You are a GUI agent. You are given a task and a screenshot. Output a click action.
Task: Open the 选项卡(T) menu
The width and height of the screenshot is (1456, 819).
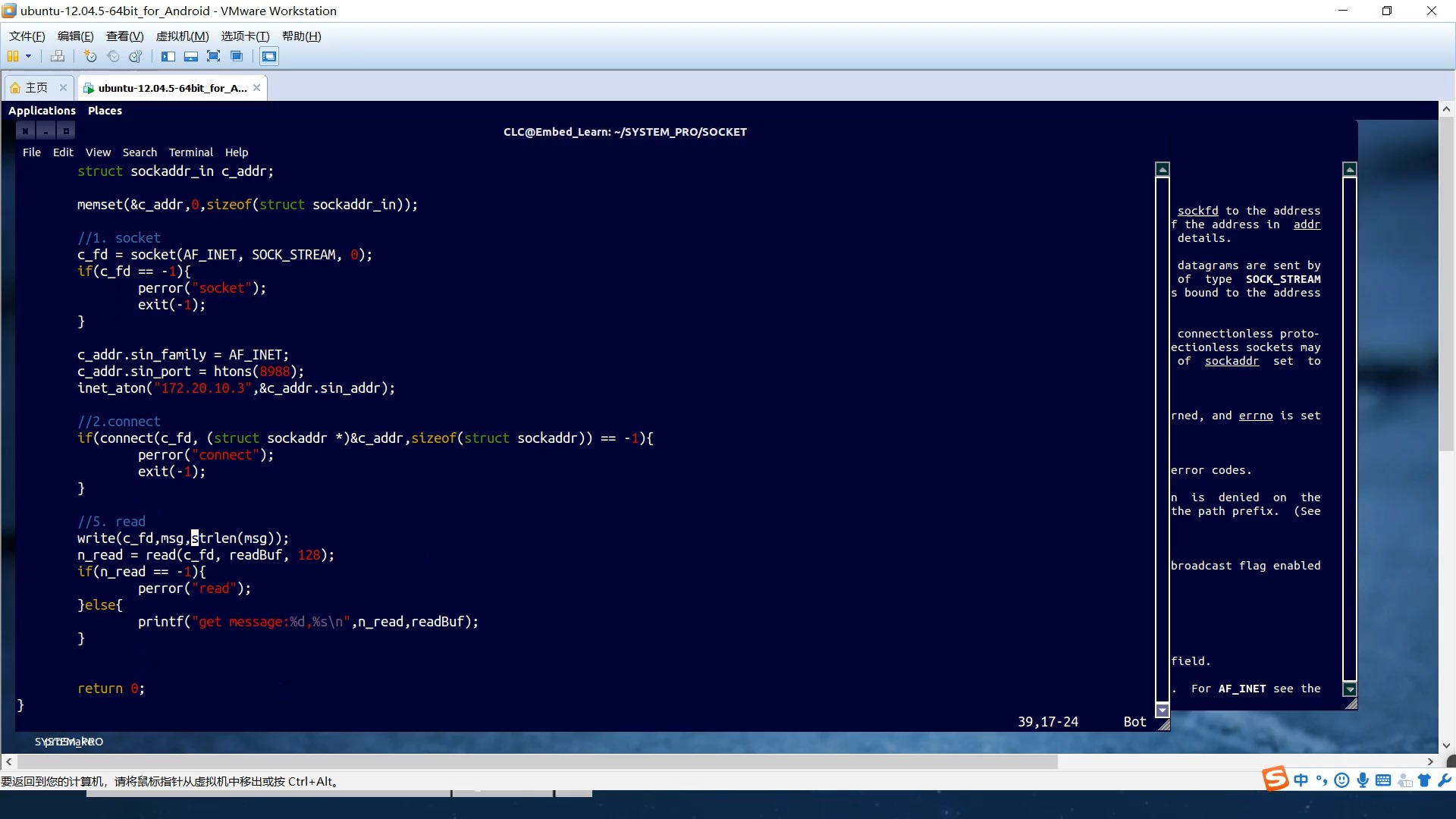[x=245, y=36]
